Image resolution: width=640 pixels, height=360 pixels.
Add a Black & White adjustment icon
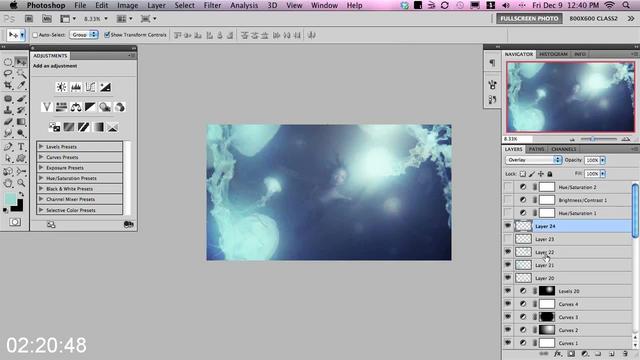(90, 107)
